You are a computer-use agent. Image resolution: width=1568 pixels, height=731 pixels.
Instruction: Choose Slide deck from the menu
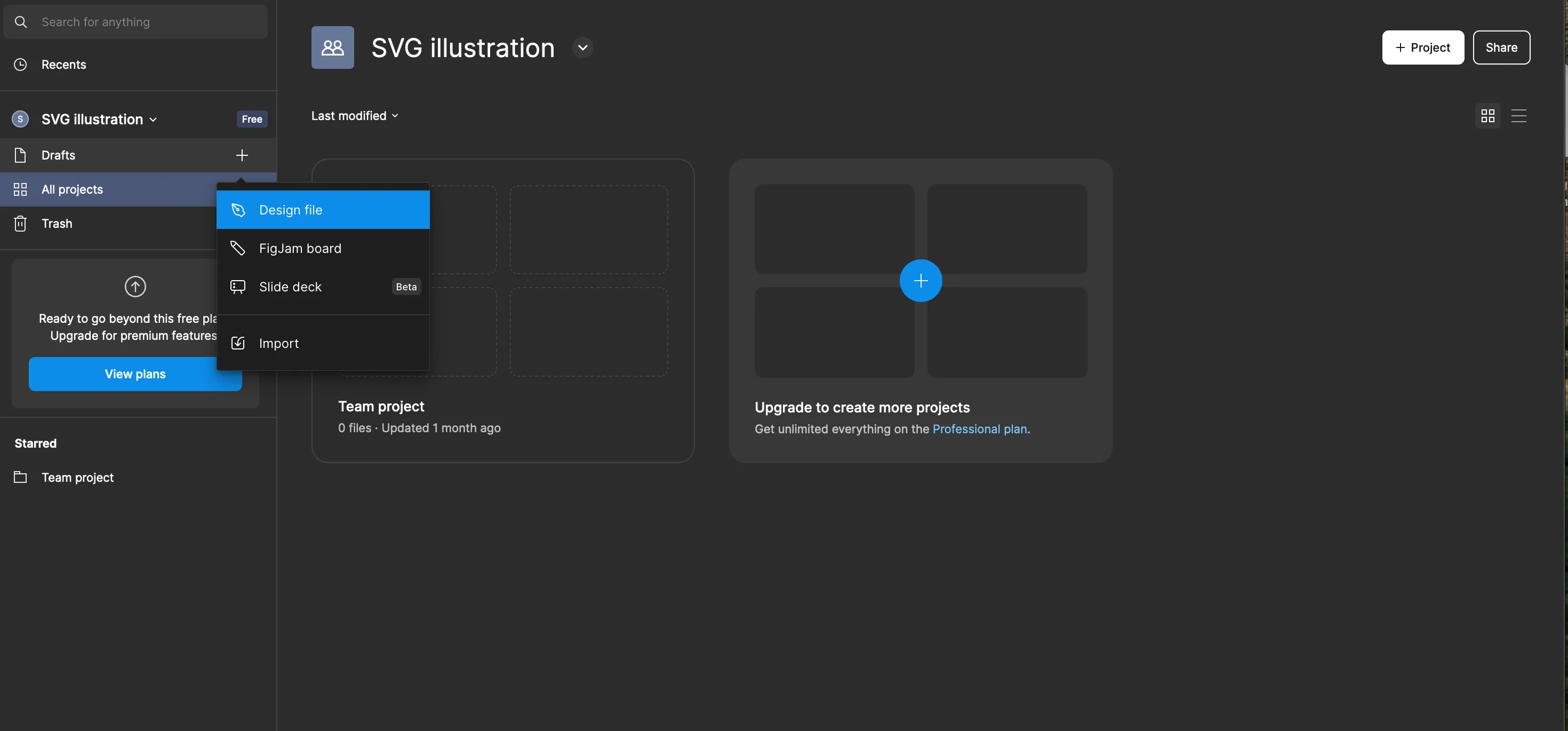[x=323, y=287]
